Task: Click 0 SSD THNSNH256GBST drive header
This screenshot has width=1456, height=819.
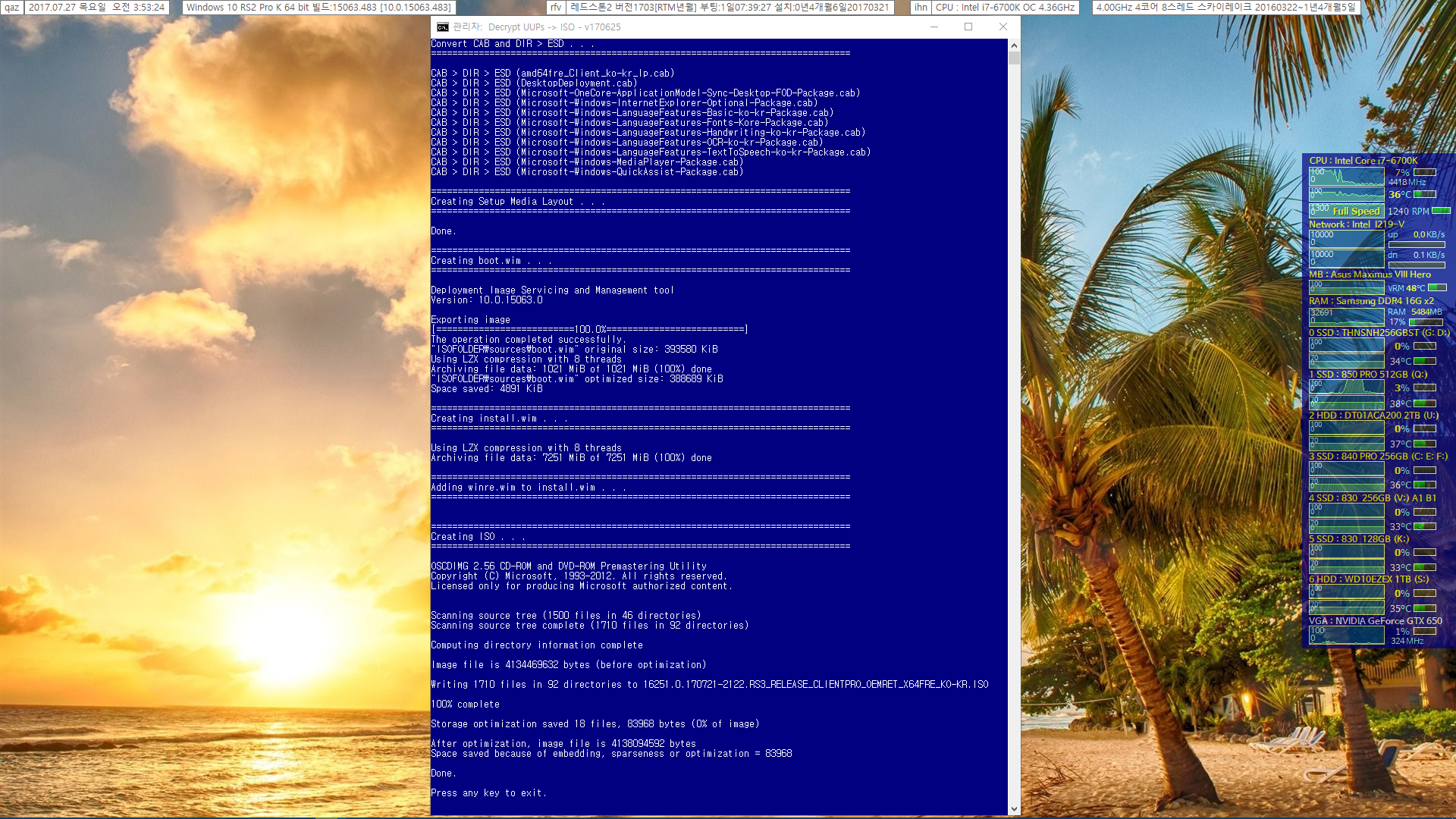Action: click(1379, 332)
